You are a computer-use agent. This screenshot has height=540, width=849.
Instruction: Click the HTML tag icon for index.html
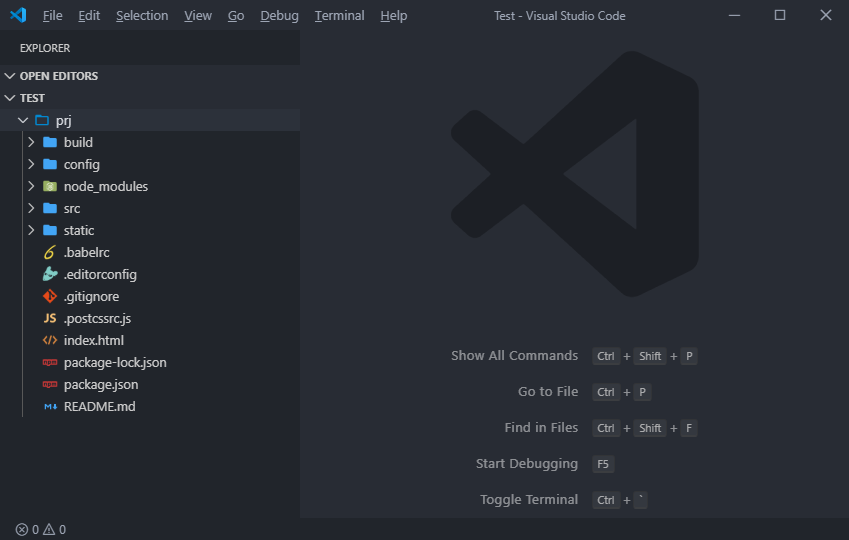point(50,340)
